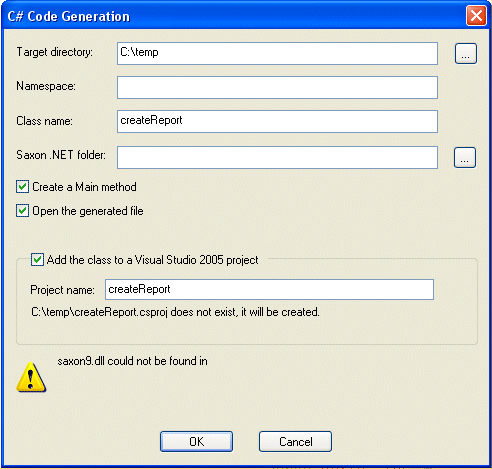Select the Class name input box

277,121
